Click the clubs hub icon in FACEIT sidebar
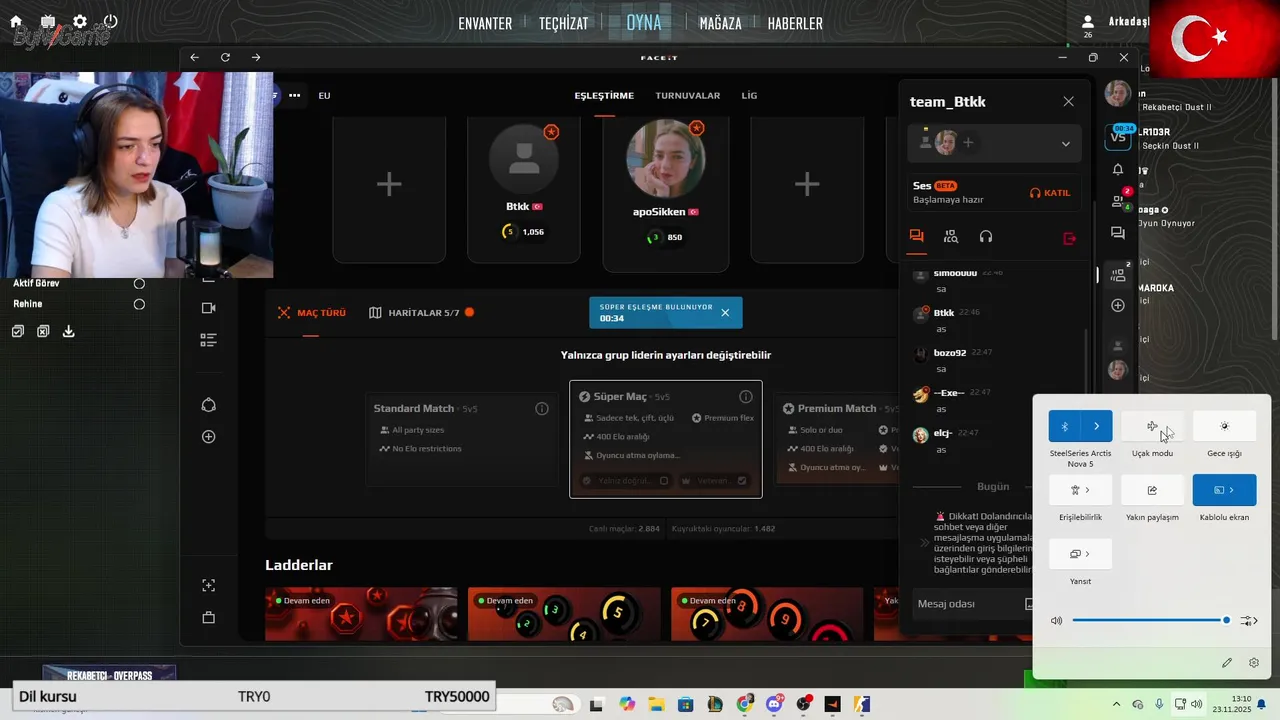 click(x=208, y=405)
